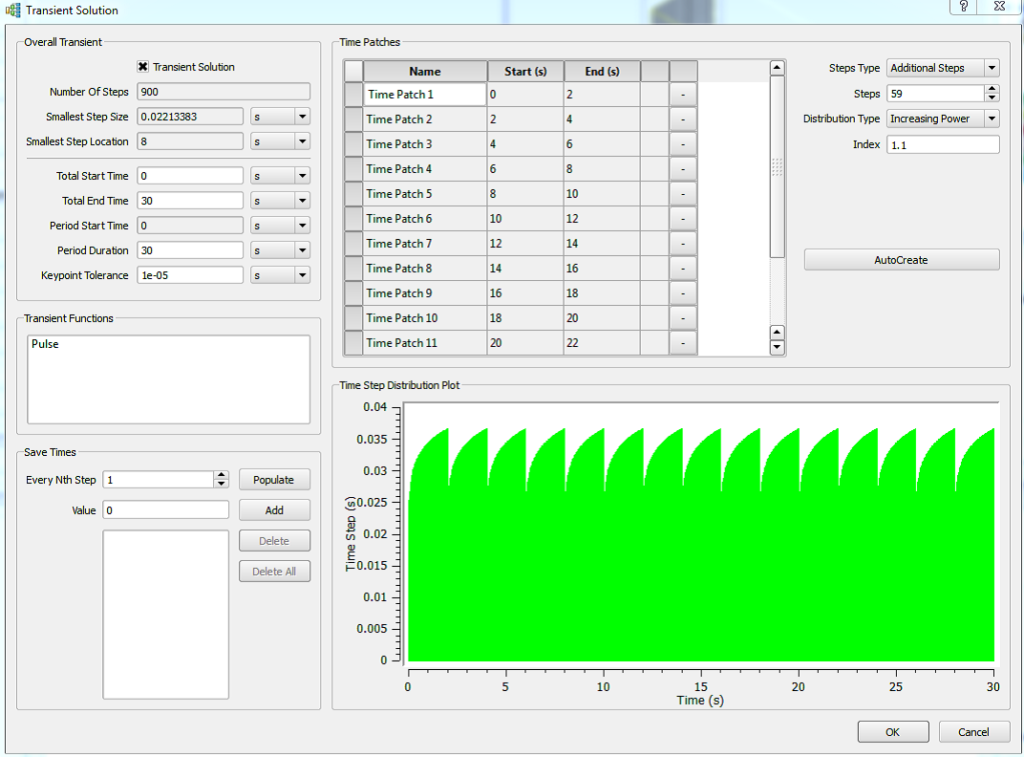
Task: Click the Name column header
Action: pos(424,71)
